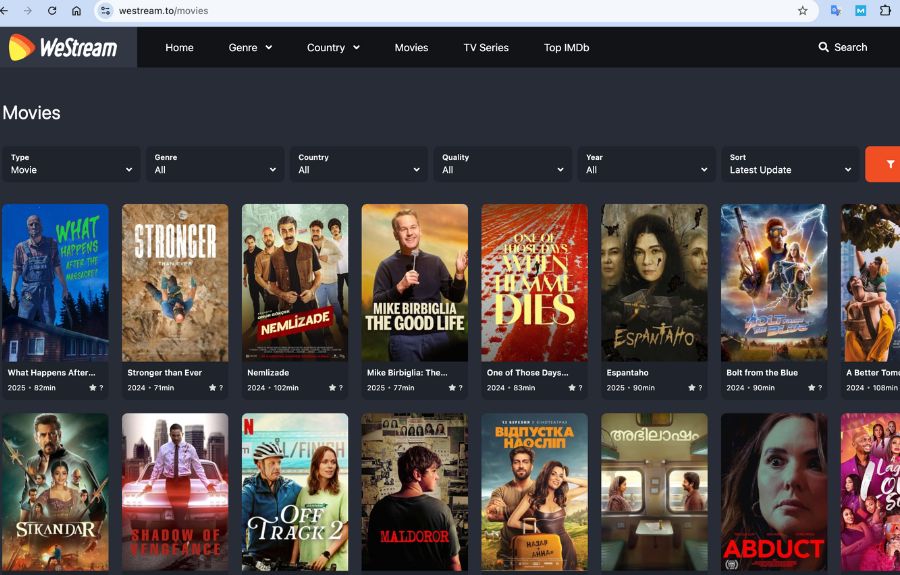The width and height of the screenshot is (900, 575).
Task: Apply filters with the orange filter button
Action: 884,164
